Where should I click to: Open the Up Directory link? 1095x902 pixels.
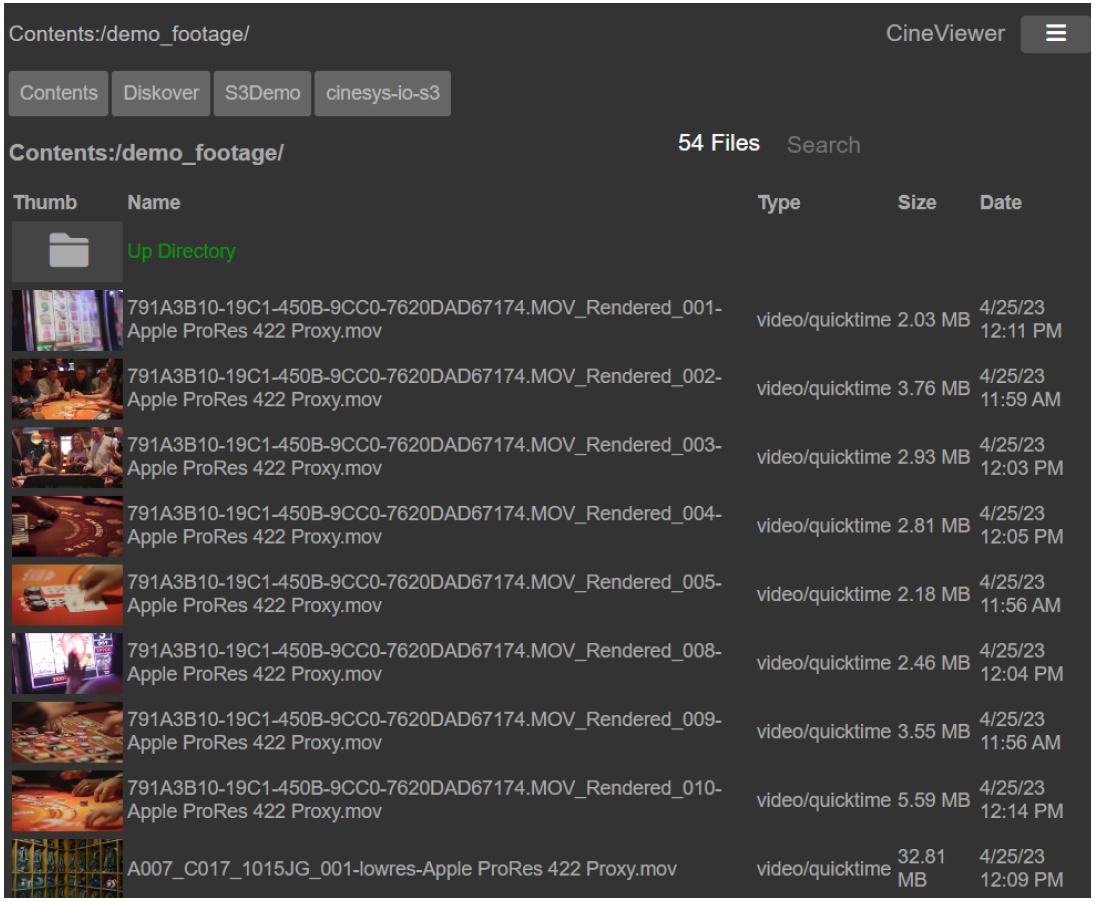point(181,251)
